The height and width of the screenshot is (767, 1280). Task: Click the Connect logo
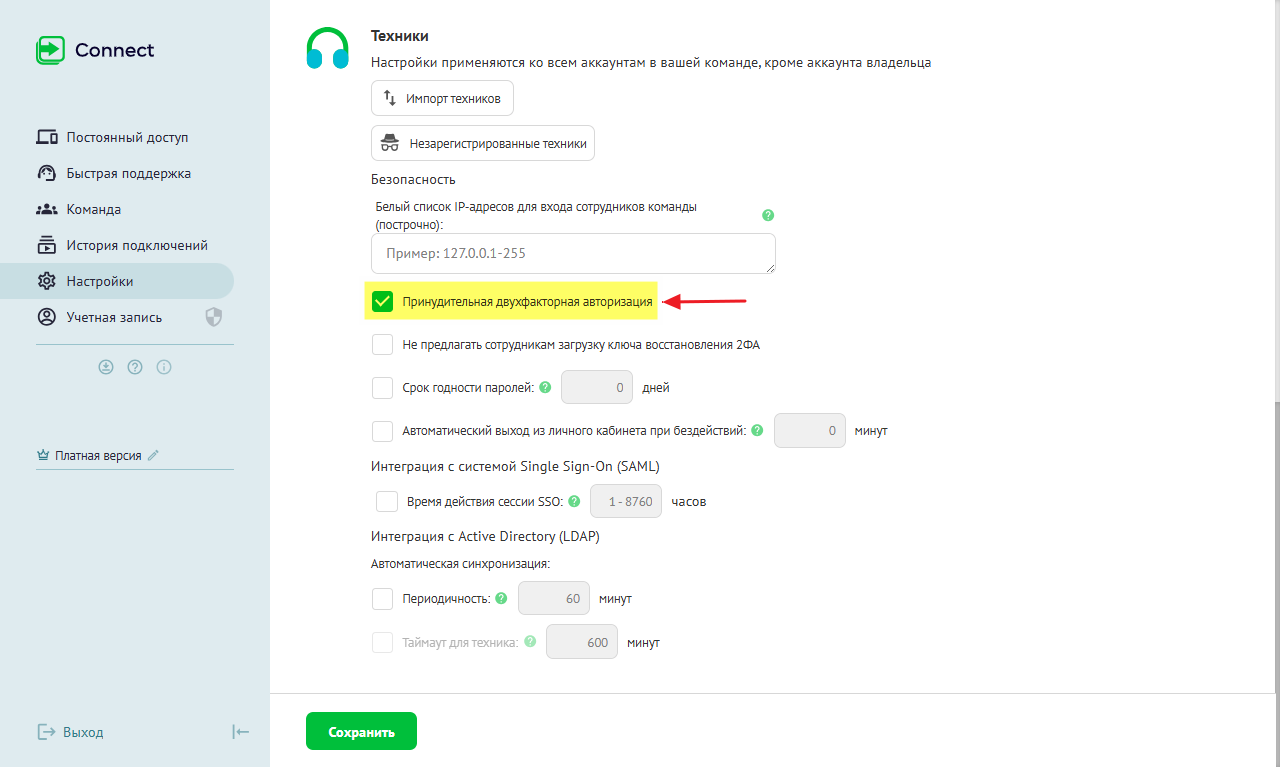95,50
